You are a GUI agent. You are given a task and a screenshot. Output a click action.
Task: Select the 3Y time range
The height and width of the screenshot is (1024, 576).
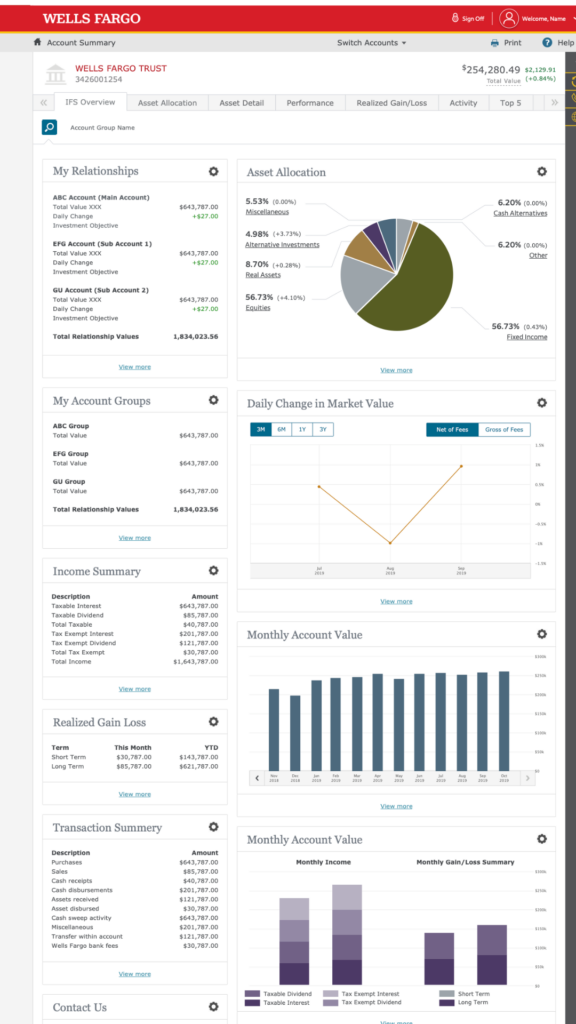[x=323, y=430]
